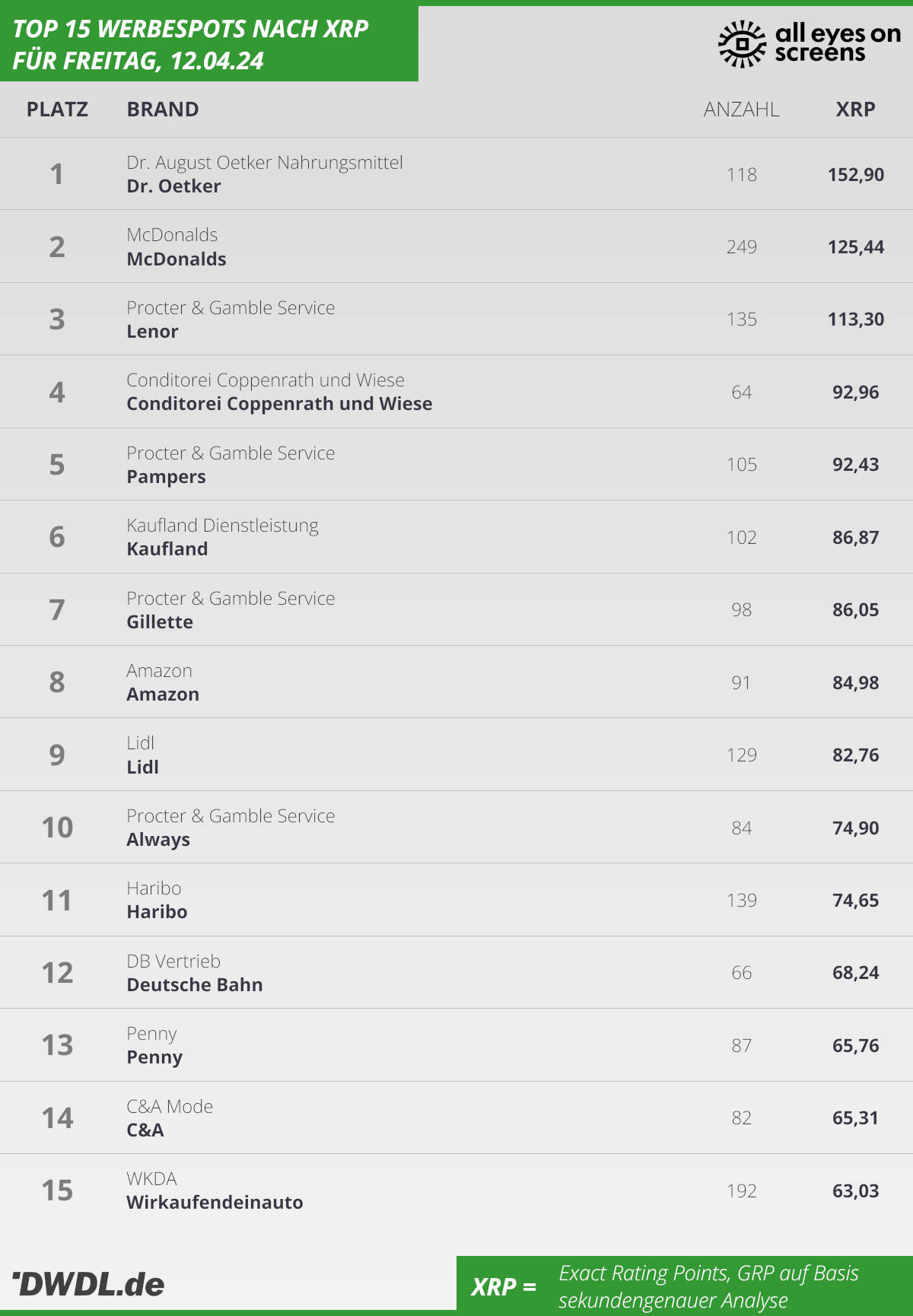Select the Pampers XRP value 92,43

[x=856, y=465]
